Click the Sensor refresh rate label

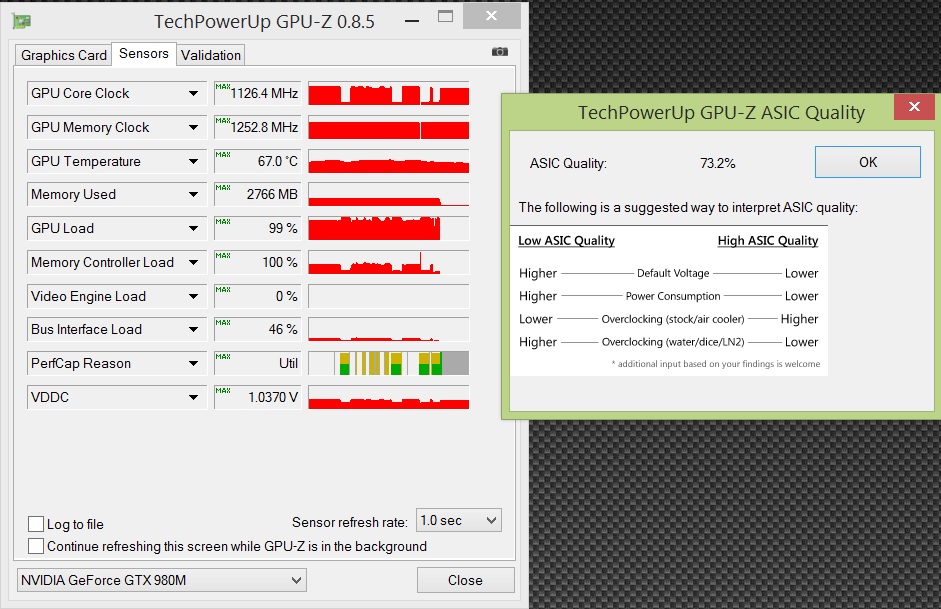click(x=349, y=523)
